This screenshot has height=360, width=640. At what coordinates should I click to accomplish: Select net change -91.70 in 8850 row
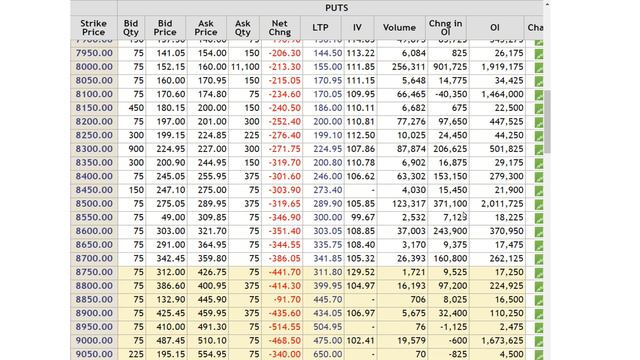point(287,299)
